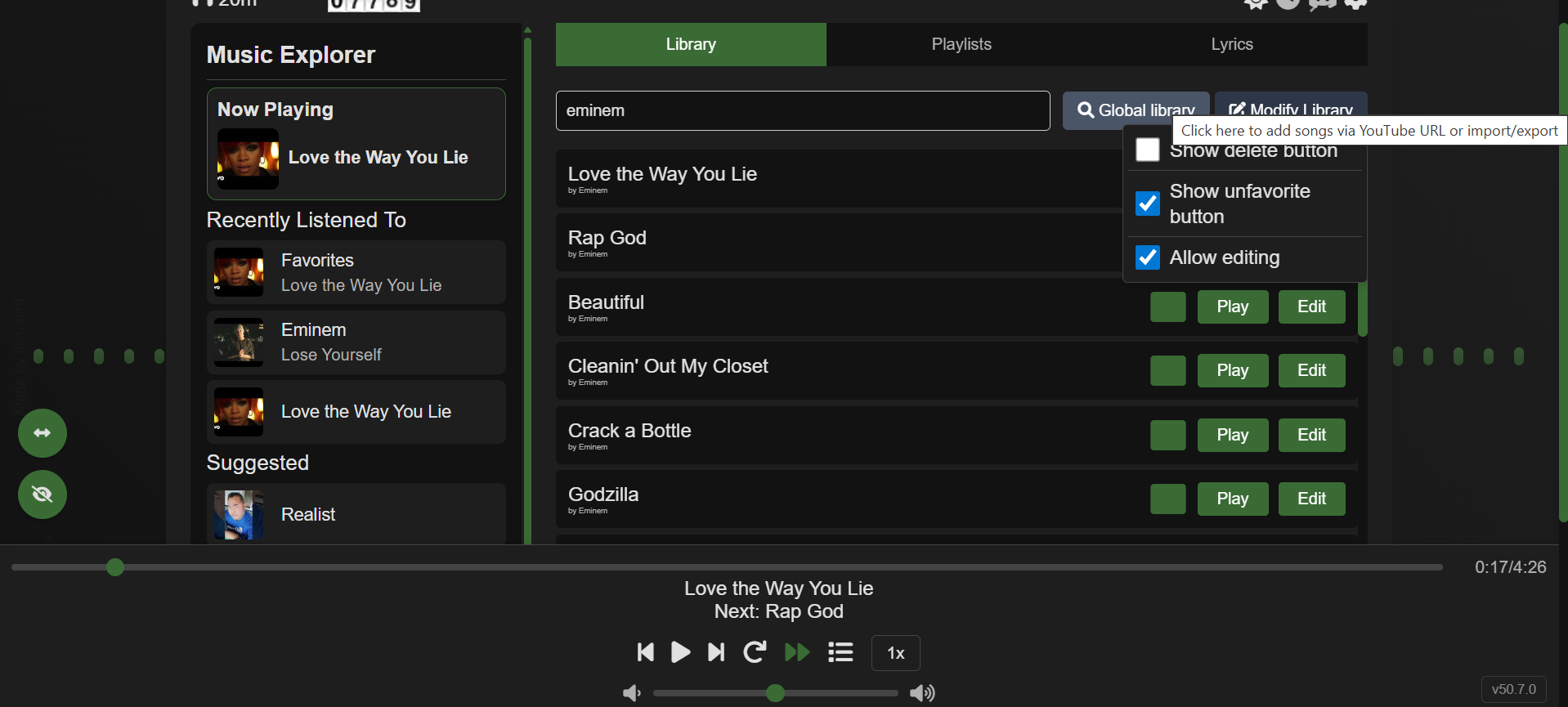Play the song Godzilla
Image resolution: width=1568 pixels, height=707 pixels.
[x=1233, y=499]
